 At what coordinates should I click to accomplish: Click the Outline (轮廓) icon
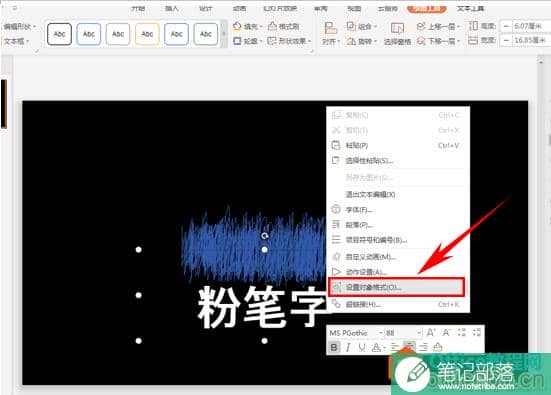click(x=237, y=41)
